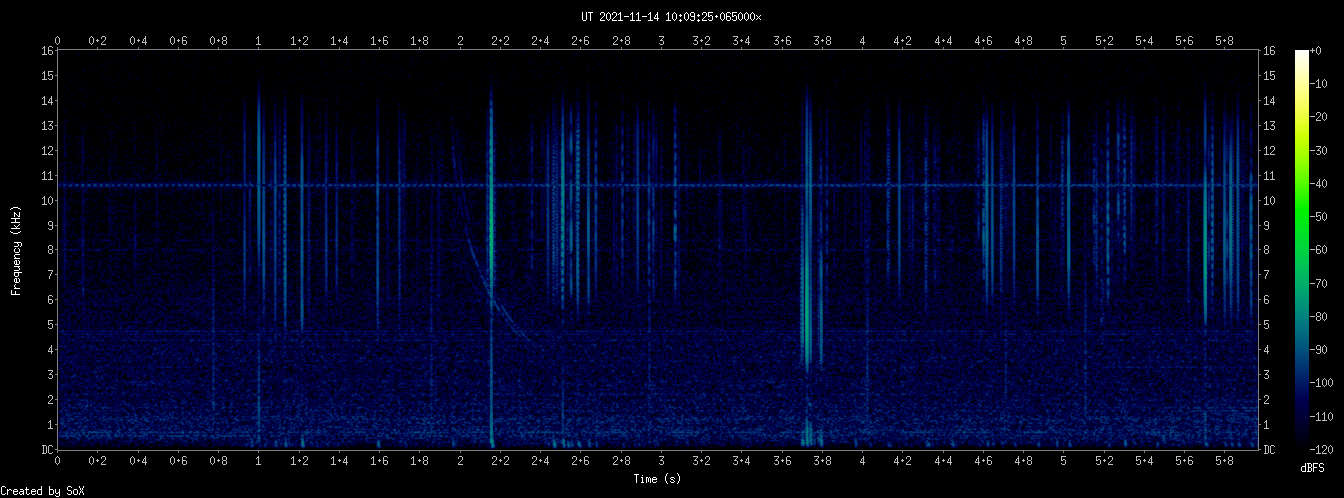Click 'DC' on the left frequency axis
Viewport: 1344px width, 498px height.
(x=47, y=450)
